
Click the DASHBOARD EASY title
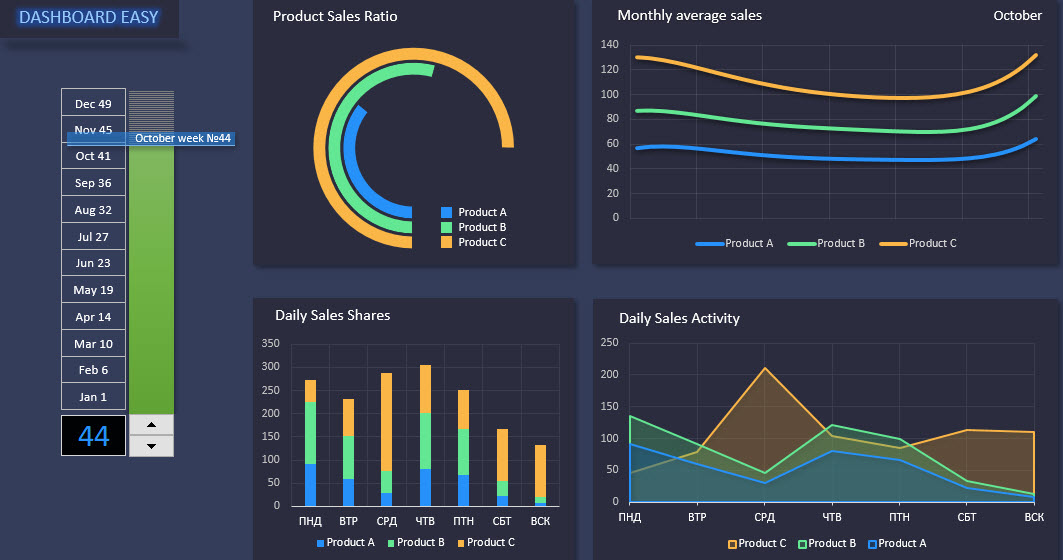(88, 17)
